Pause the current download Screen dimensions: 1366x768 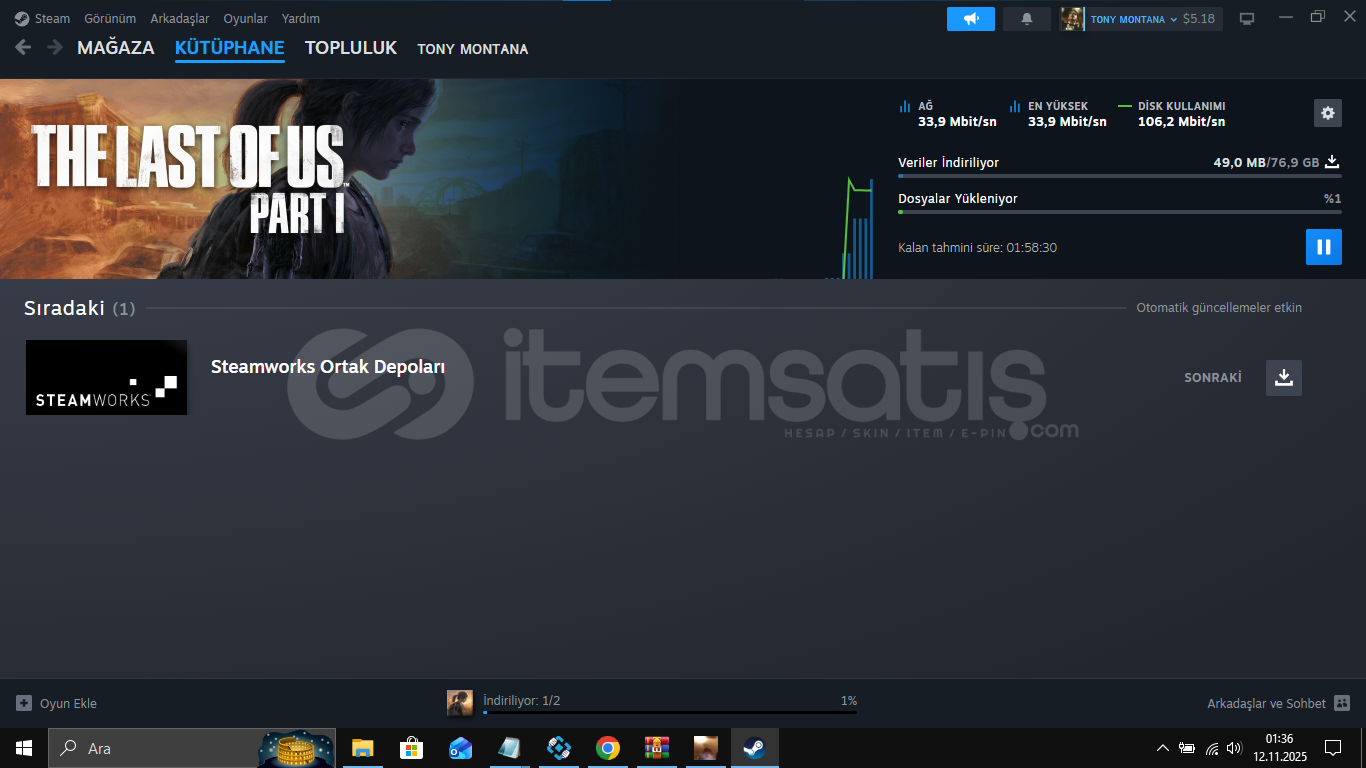[1324, 247]
